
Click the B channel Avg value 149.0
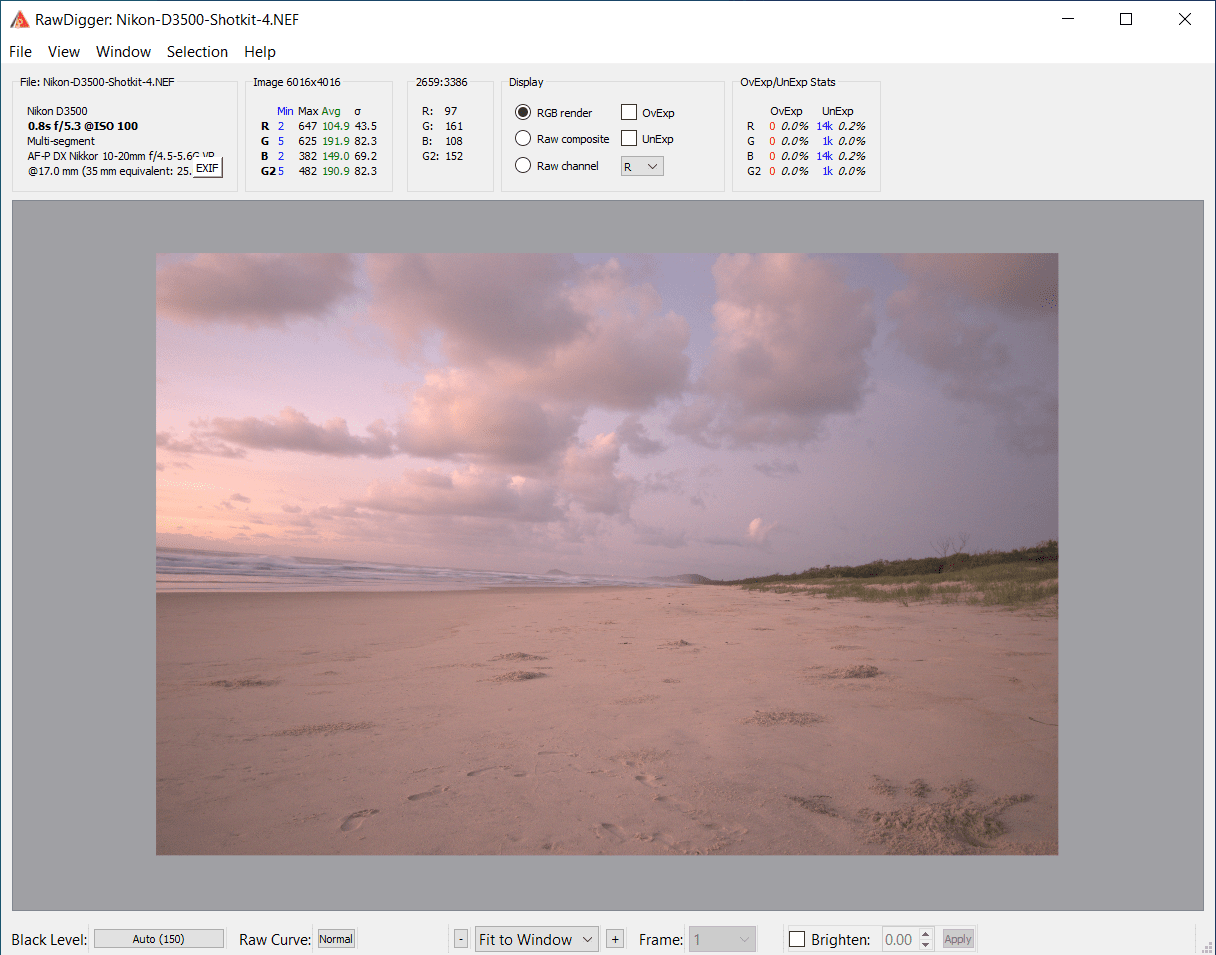(x=335, y=156)
